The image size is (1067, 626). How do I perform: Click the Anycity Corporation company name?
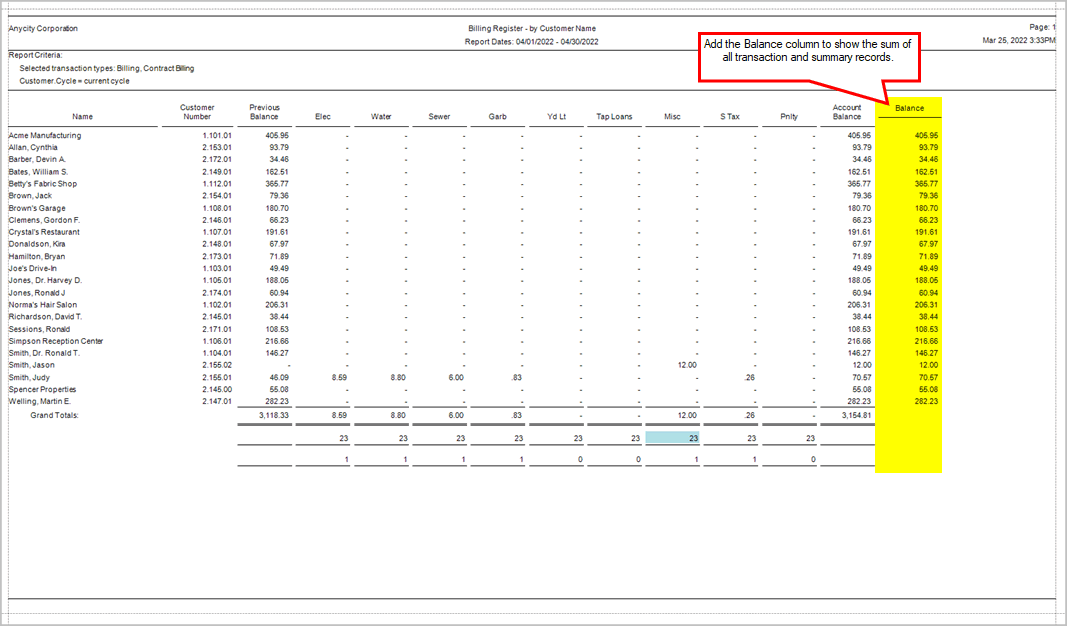[42, 27]
